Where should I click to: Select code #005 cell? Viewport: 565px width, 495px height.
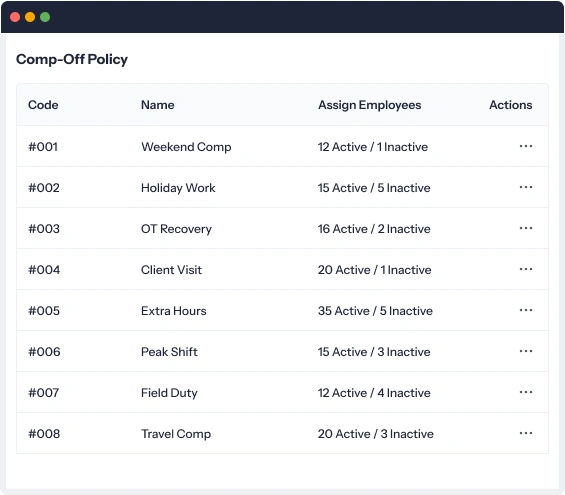point(44,311)
